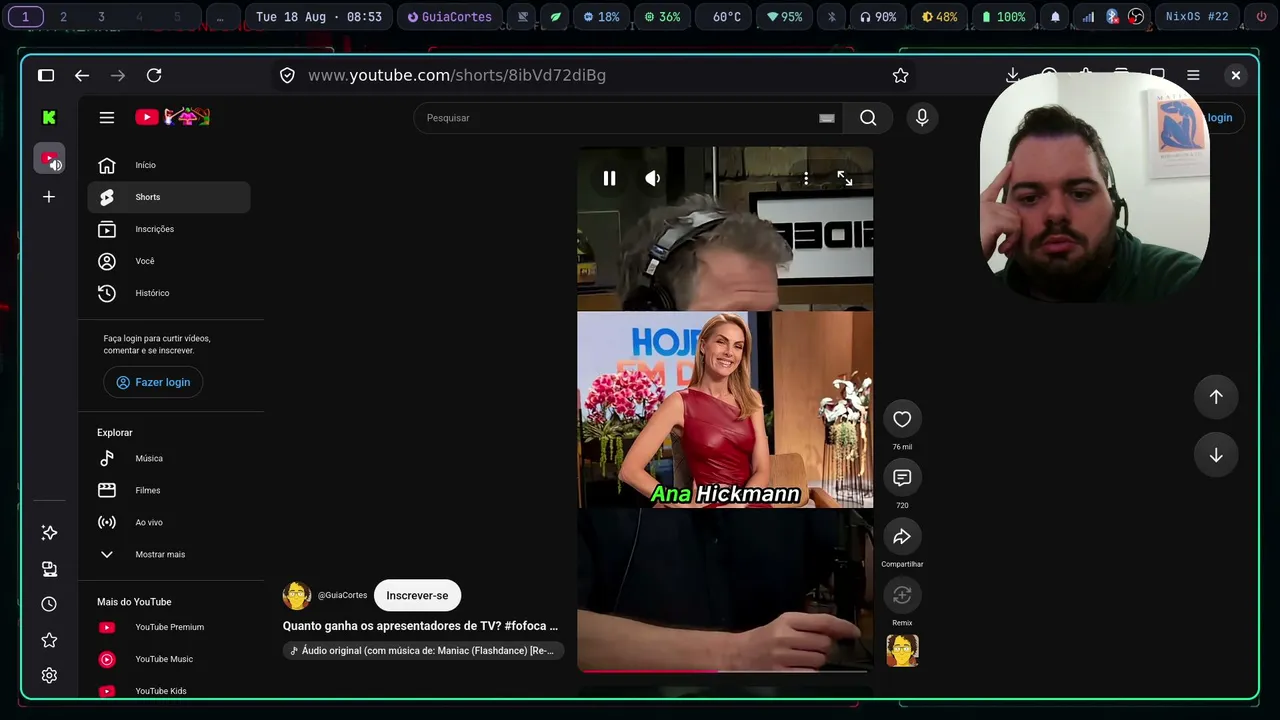Expand Mostrar mais in the sidebar

(x=169, y=554)
